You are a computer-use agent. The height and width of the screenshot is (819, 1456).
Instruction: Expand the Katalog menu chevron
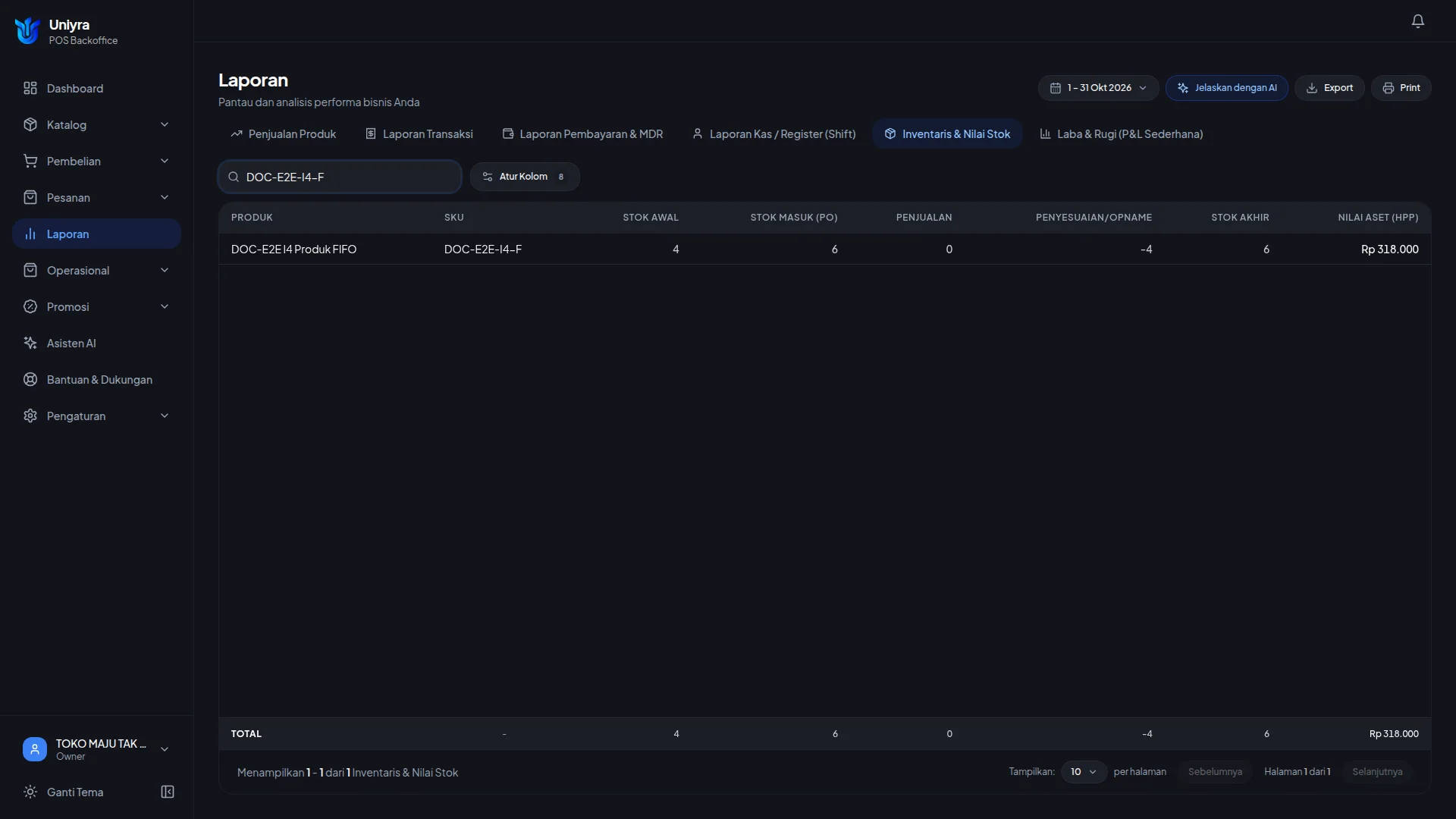coord(165,124)
